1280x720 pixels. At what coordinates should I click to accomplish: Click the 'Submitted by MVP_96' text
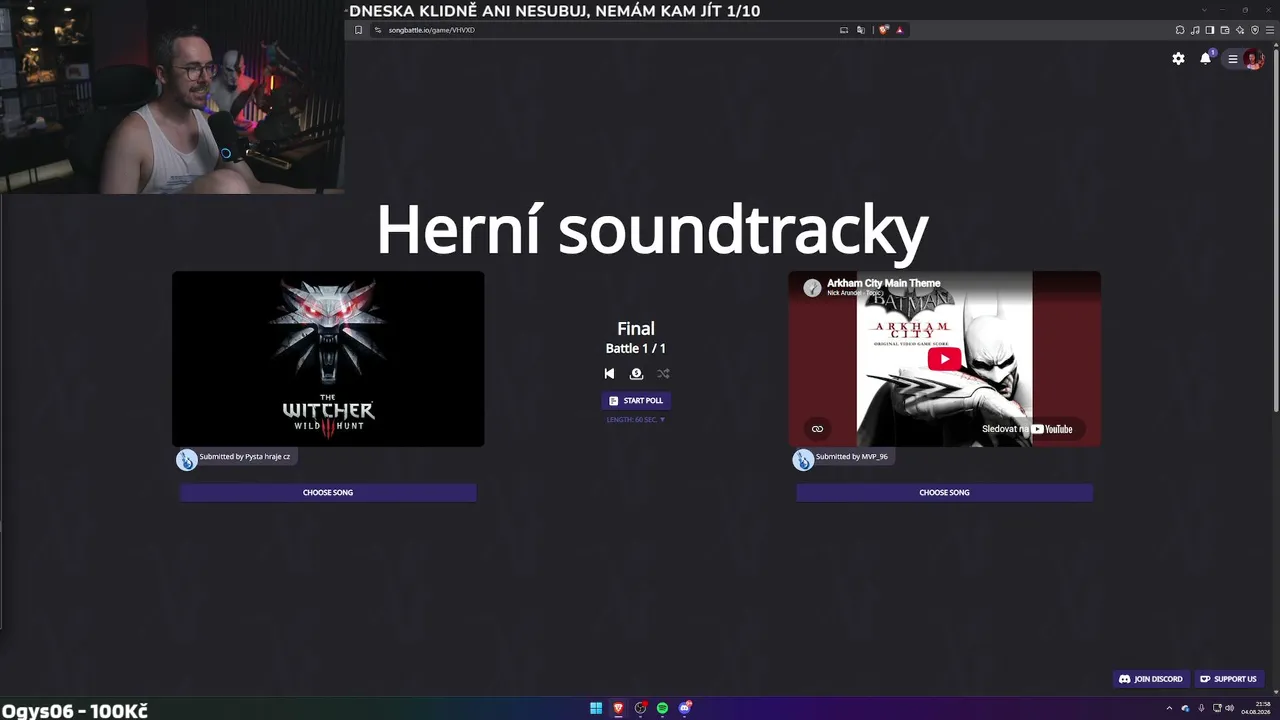(852, 457)
